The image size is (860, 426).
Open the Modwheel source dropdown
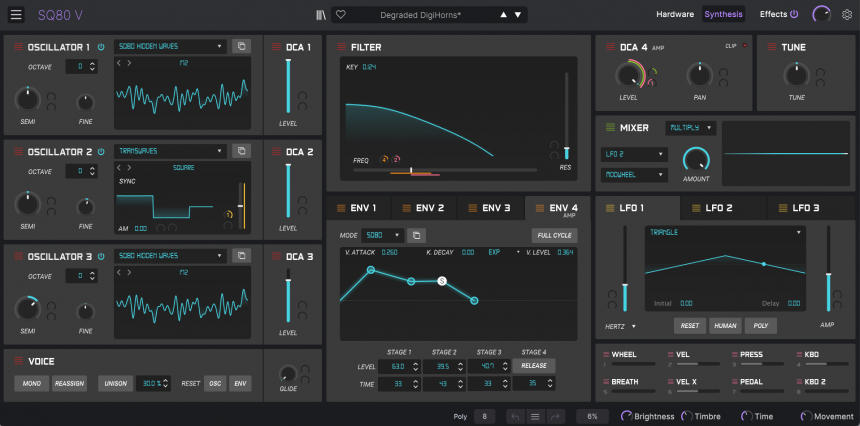(x=634, y=175)
